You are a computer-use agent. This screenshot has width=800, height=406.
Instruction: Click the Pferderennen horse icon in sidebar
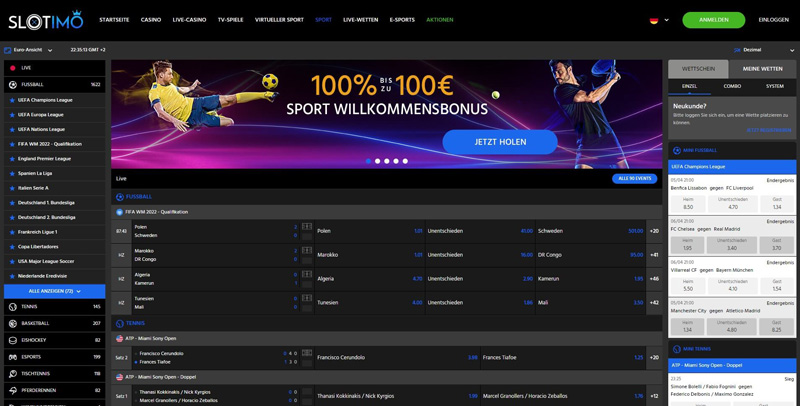[13, 391]
